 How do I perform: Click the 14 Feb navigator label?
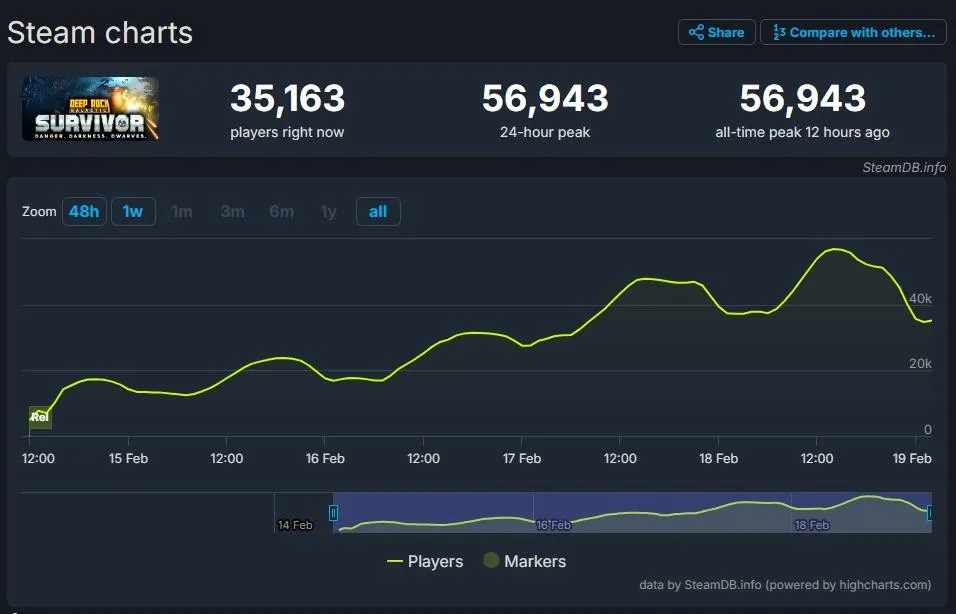[295, 525]
